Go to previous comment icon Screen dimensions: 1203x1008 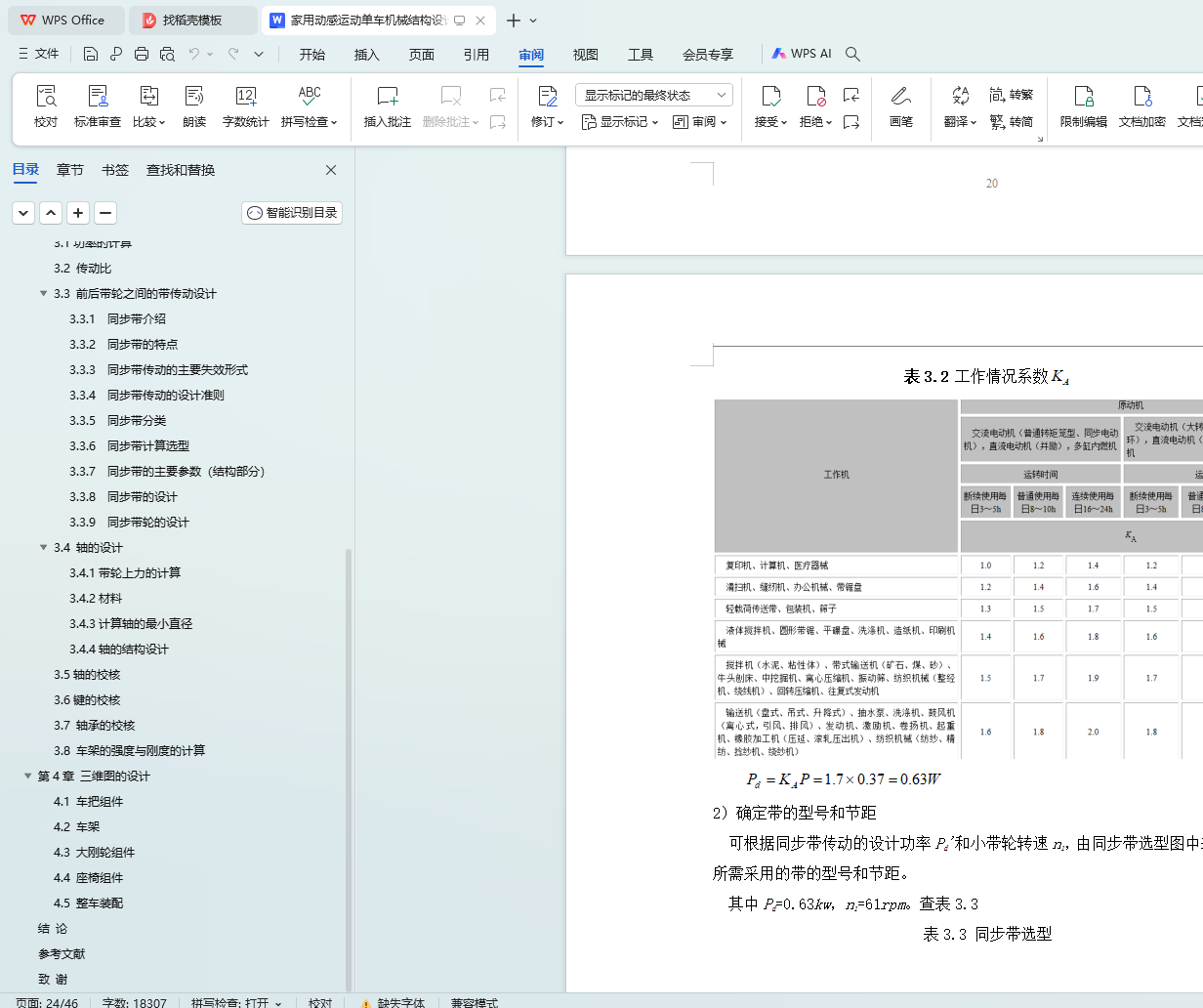click(498, 95)
